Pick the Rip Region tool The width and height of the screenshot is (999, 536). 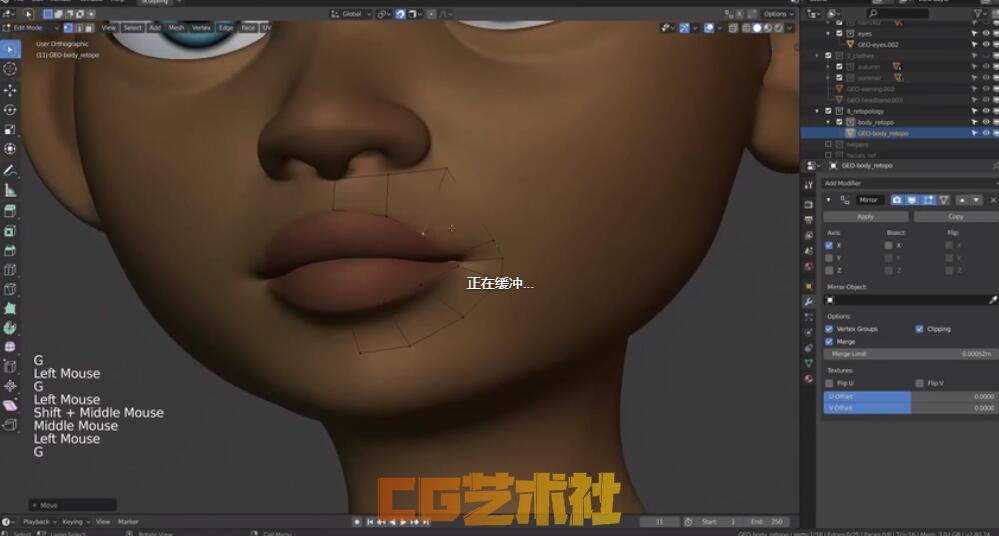[x=10, y=425]
